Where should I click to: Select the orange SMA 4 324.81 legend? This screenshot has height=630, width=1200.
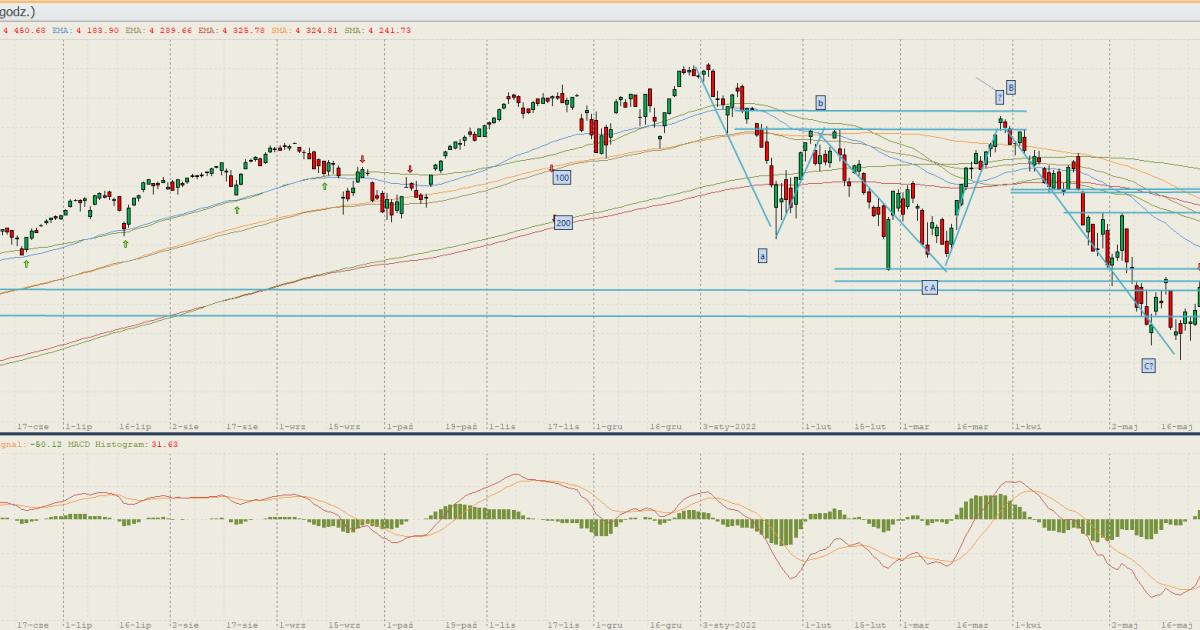point(305,30)
